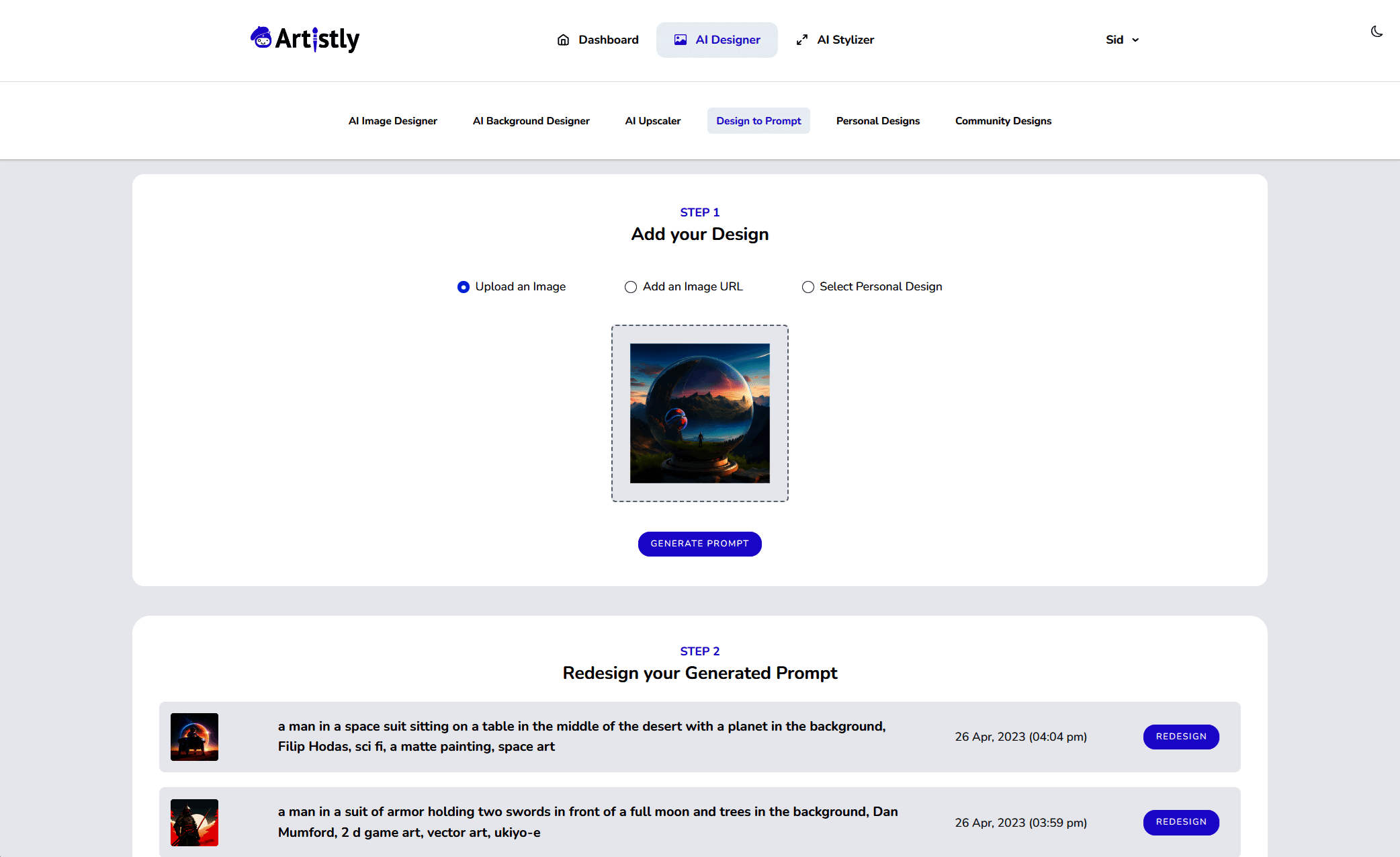Click the AI Stylizer expand arrows icon

[x=802, y=40]
